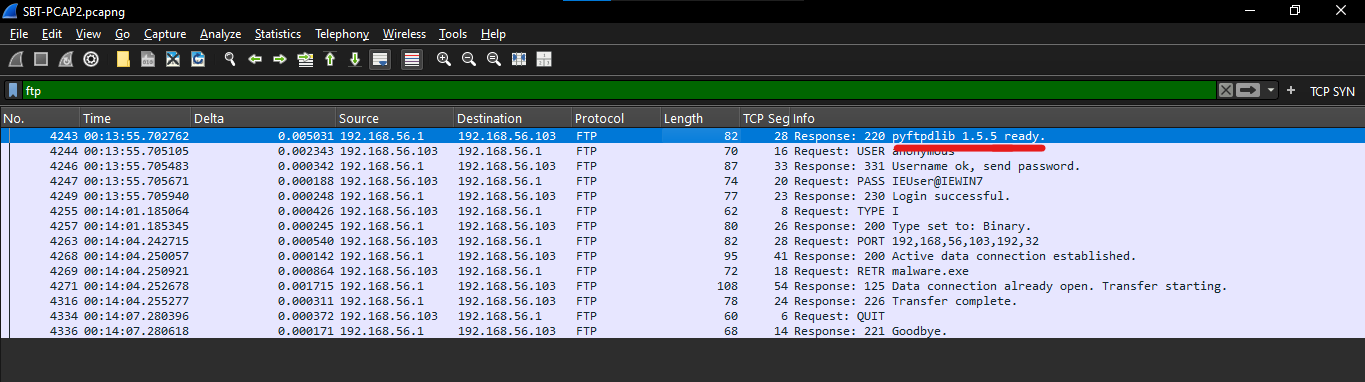Open the Help menu
The image size is (1365, 382).
pos(493,34)
